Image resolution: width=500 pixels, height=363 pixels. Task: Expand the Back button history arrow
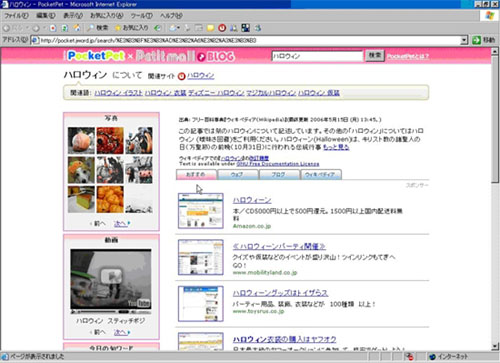pyautogui.click(x=27, y=28)
